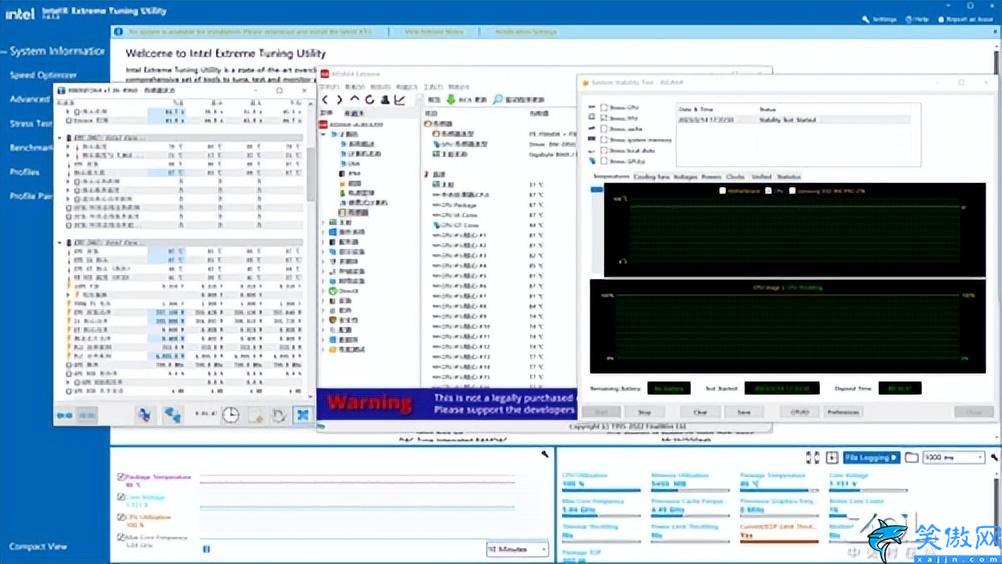Collapse second CPU sensor group in HWiNFO
The image size is (1002, 564).
(x=60, y=243)
